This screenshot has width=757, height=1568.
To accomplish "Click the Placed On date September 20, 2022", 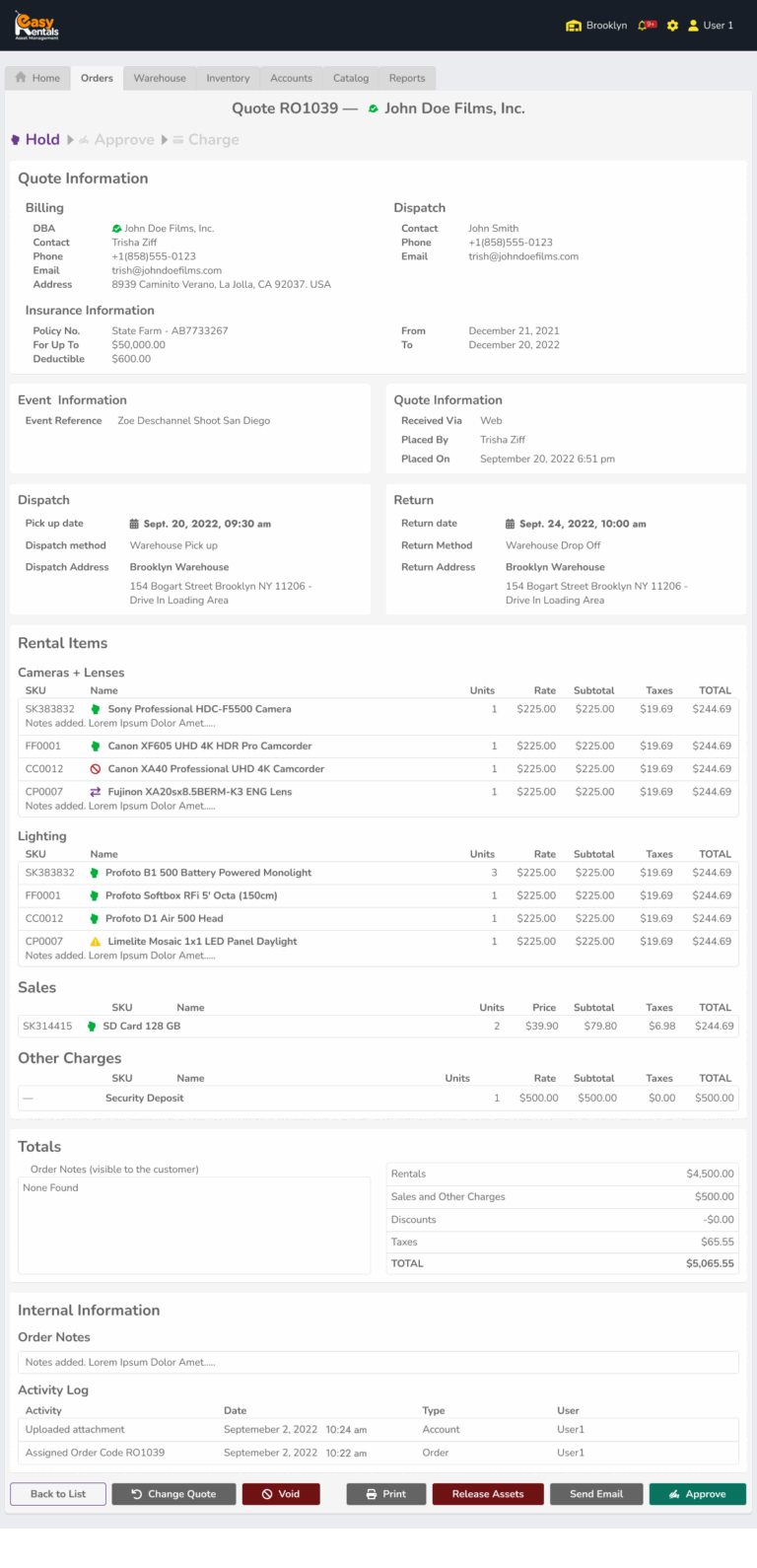I will 547,459.
